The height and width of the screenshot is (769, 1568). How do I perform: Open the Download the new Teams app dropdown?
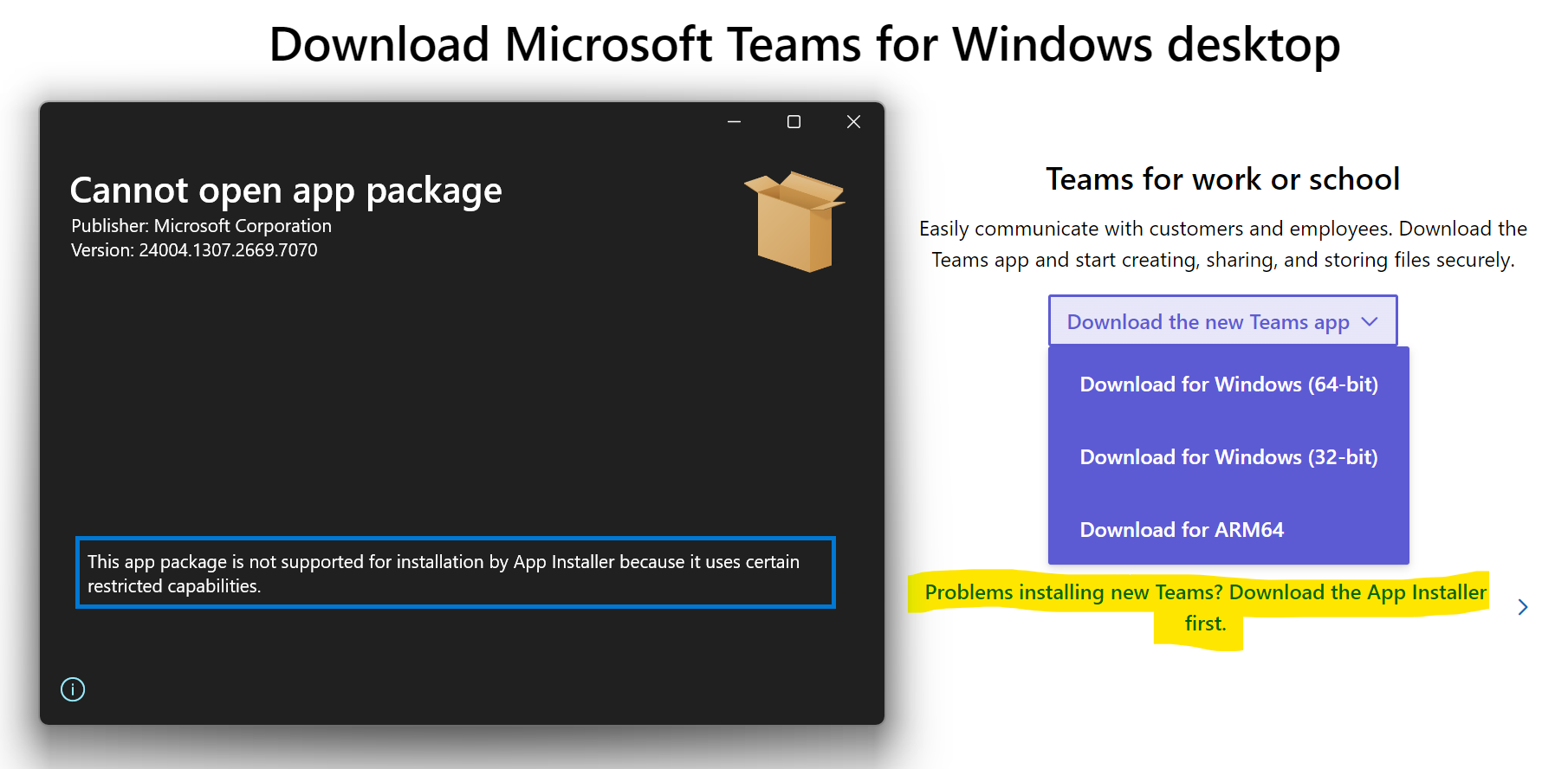(1208, 322)
